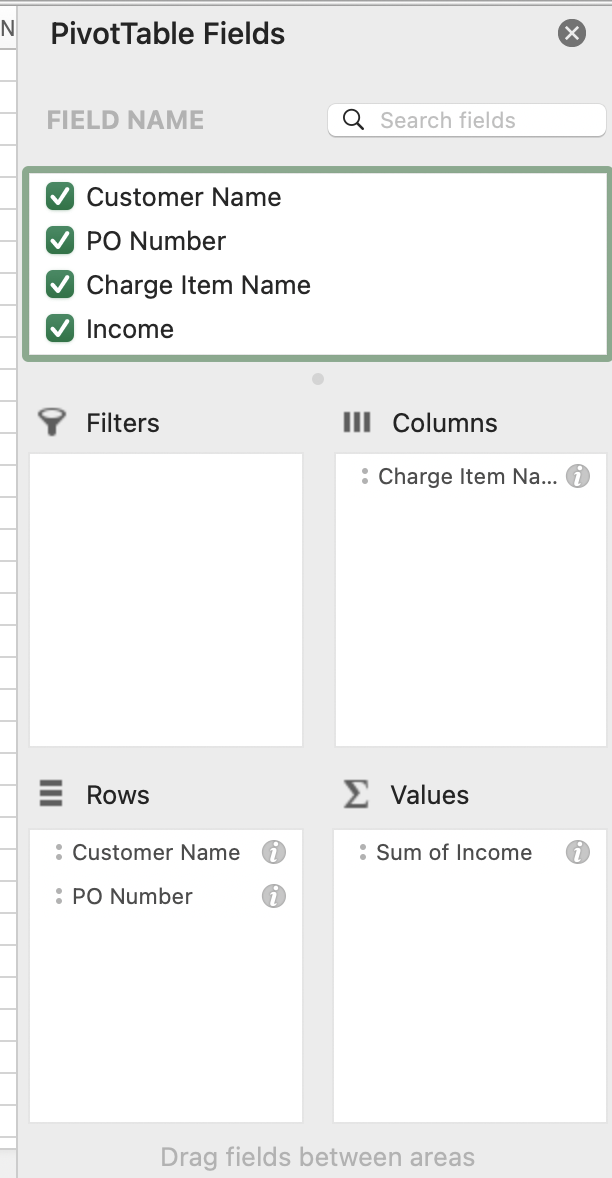Uncheck the Customer Name field checkbox
This screenshot has height=1178, width=612.
click(x=60, y=197)
